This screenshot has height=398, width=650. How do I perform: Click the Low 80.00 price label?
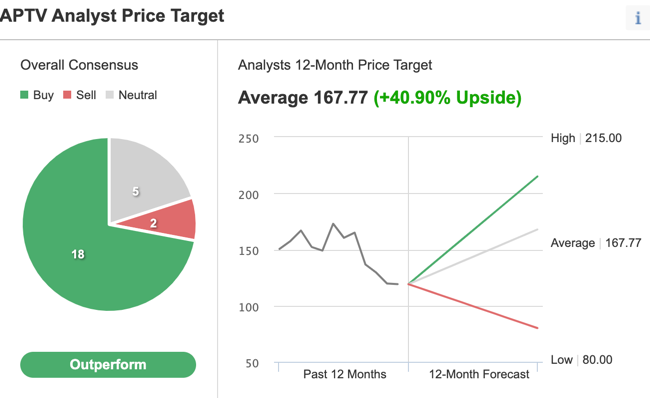pos(581,360)
